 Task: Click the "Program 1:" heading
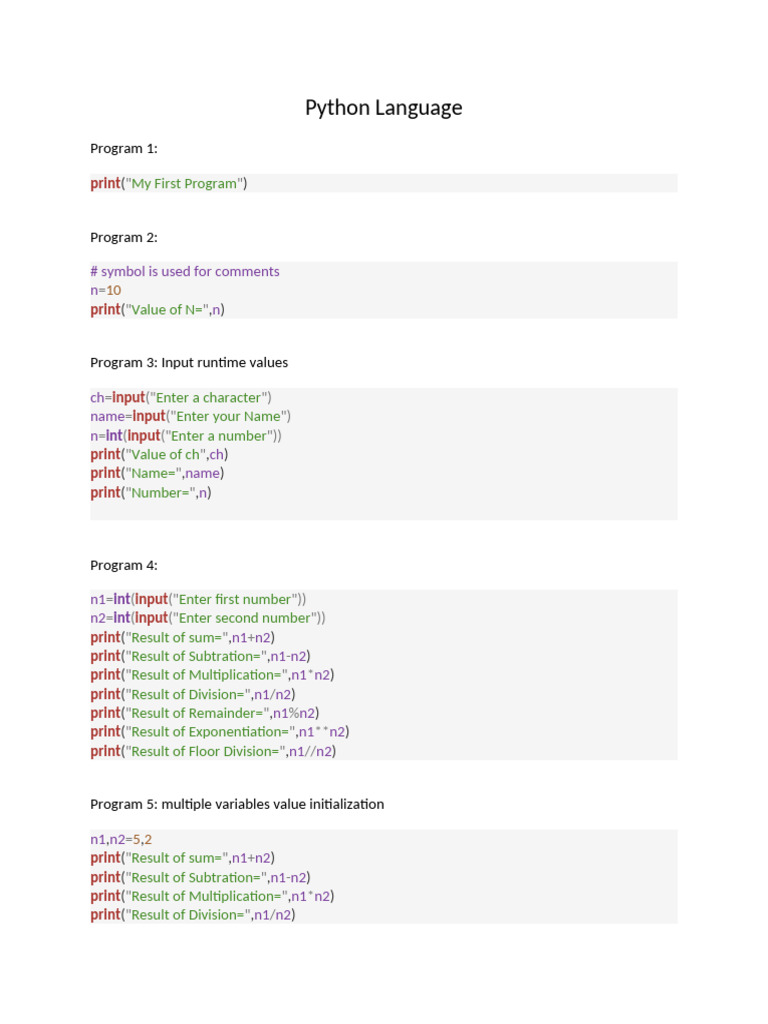click(124, 149)
